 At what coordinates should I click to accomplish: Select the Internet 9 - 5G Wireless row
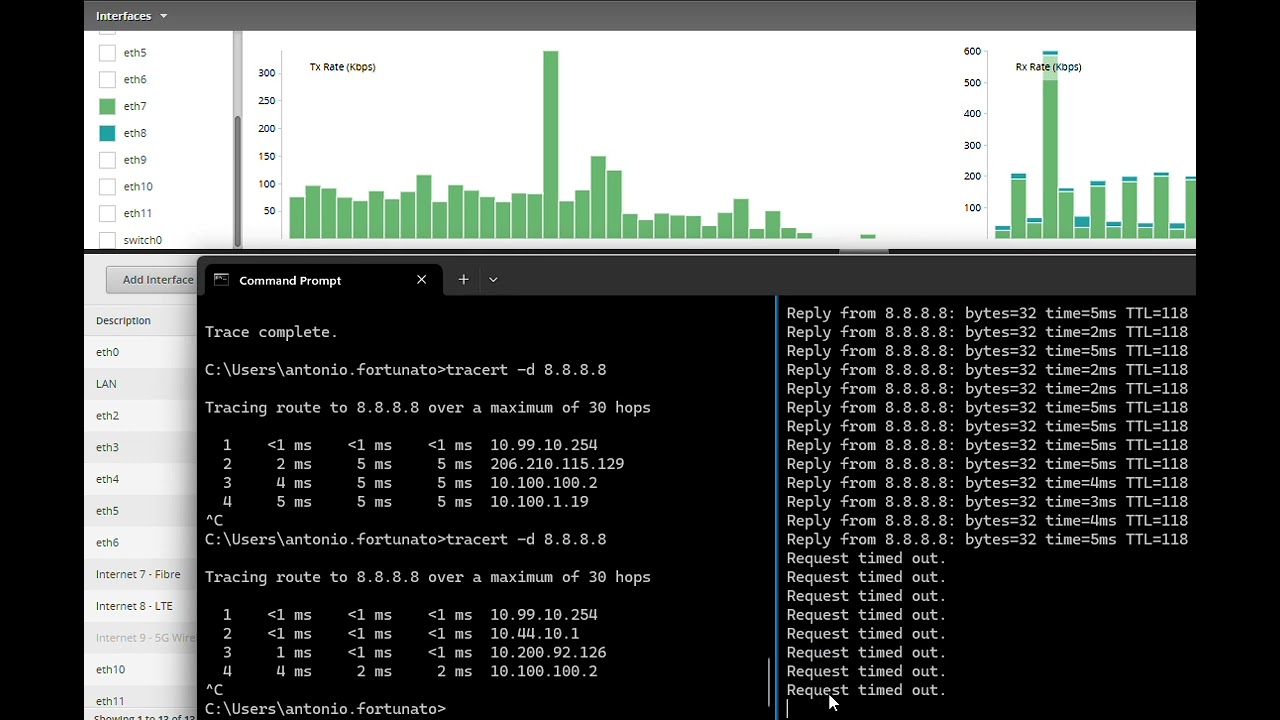(141, 638)
